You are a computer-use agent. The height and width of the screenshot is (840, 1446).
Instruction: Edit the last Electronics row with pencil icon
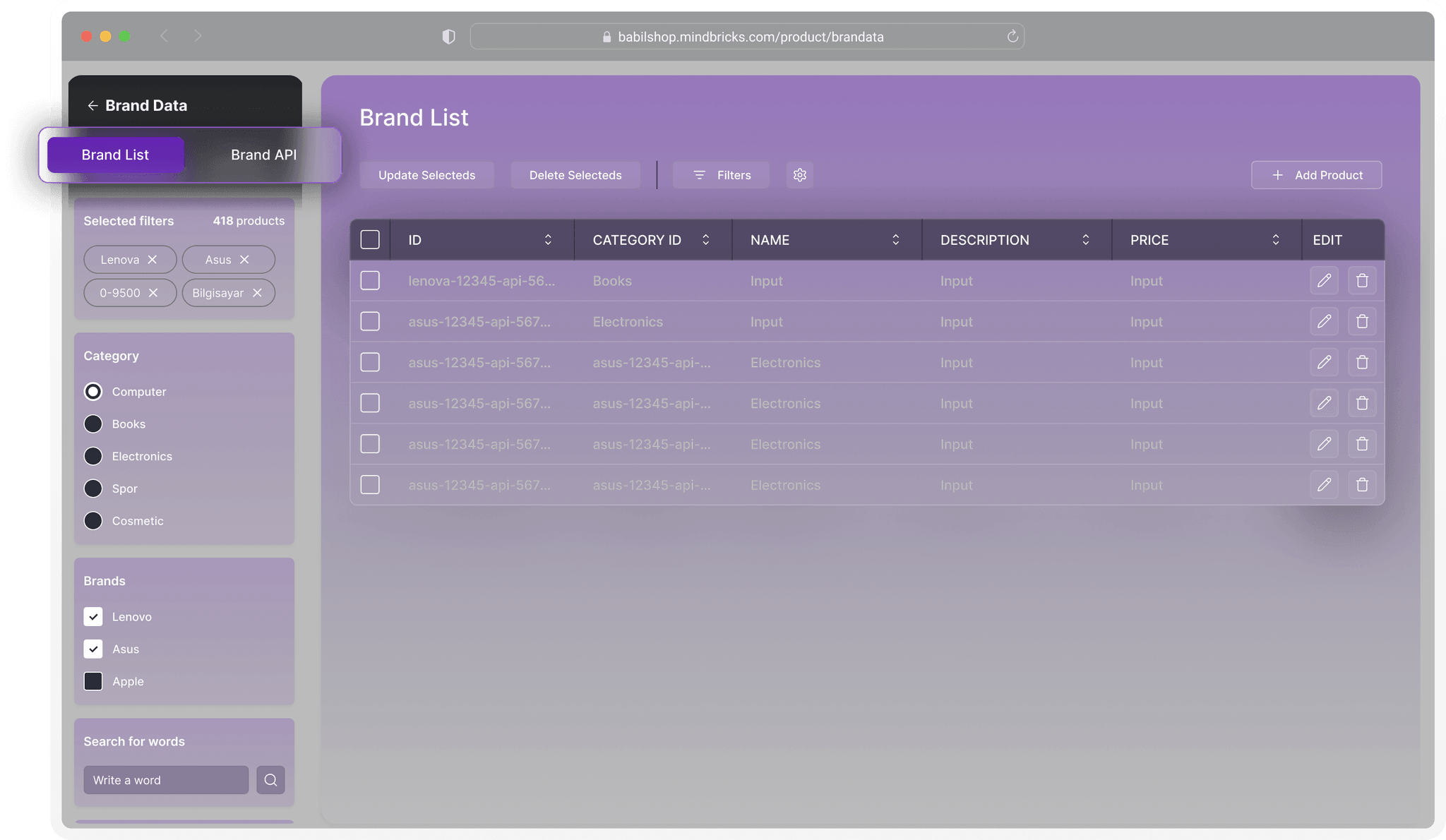tap(1324, 485)
